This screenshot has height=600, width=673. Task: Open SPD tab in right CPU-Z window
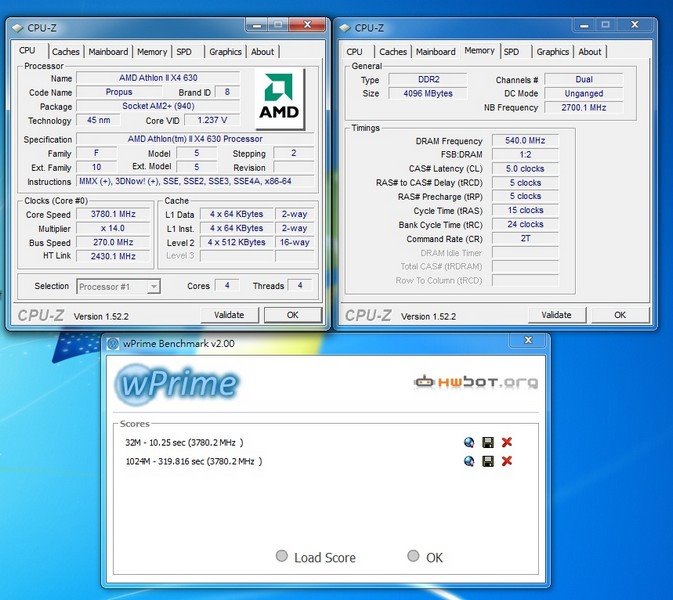tap(511, 52)
